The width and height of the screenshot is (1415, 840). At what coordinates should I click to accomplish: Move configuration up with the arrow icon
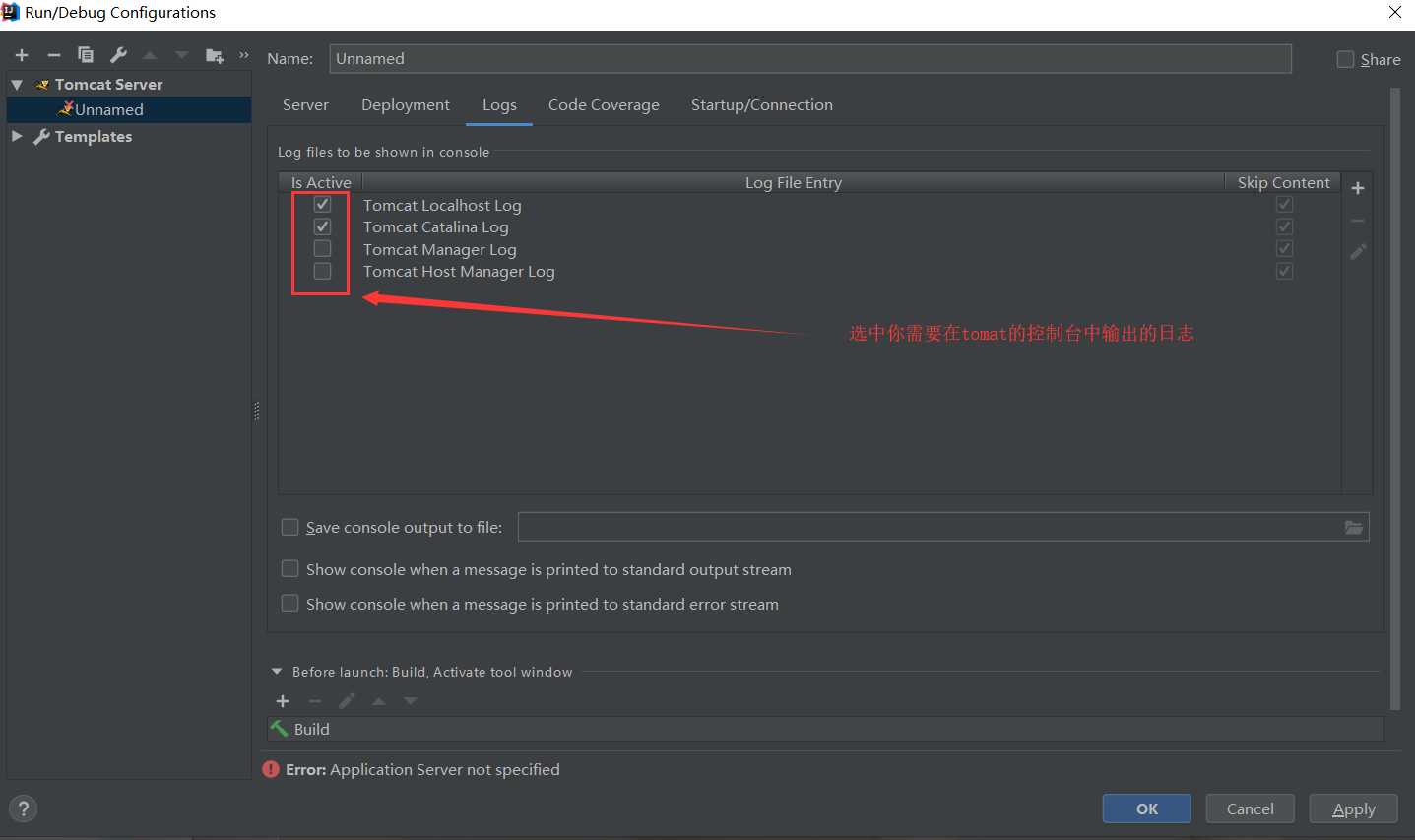[150, 55]
